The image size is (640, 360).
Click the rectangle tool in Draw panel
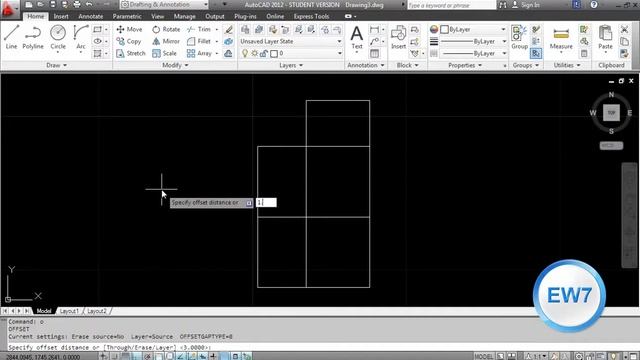(97, 29)
